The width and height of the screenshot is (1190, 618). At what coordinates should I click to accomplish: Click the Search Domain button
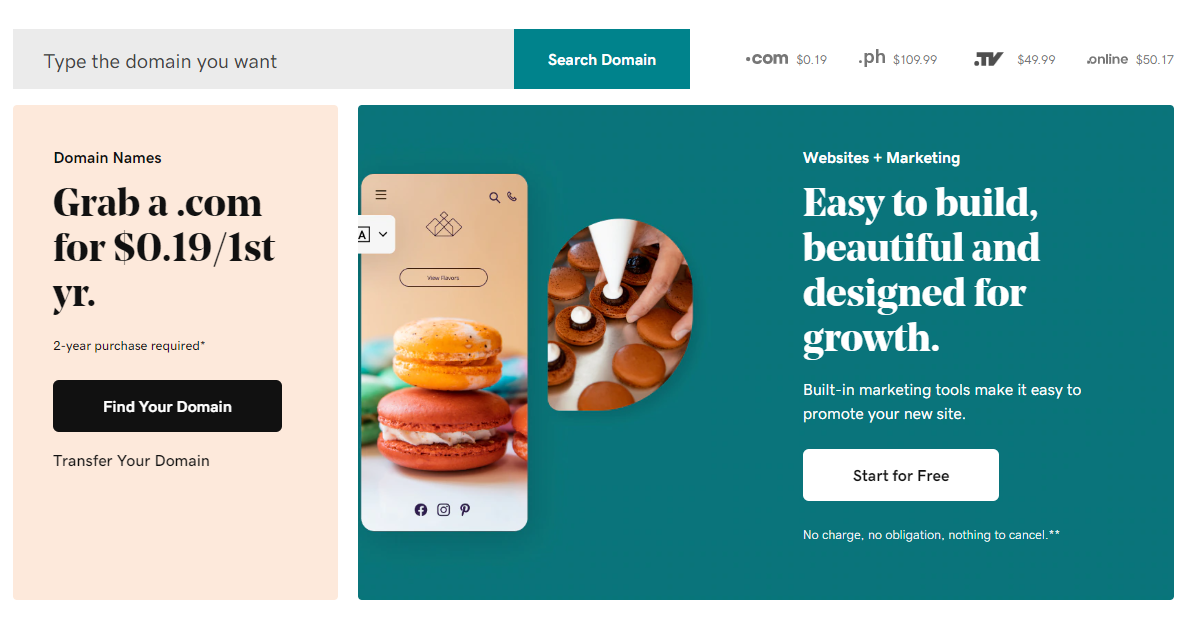pos(602,59)
